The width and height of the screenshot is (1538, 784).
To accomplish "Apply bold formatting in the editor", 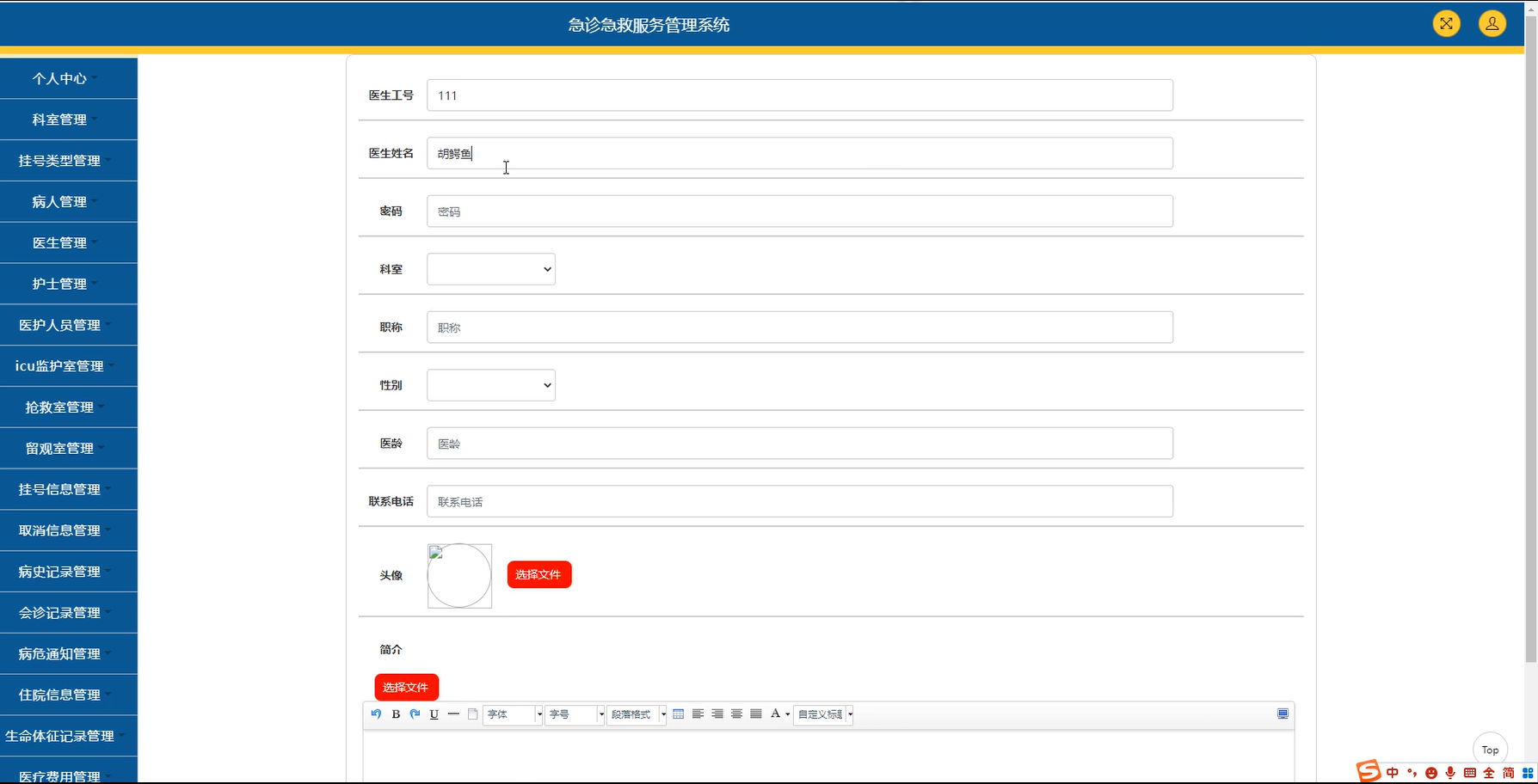I will [395, 714].
